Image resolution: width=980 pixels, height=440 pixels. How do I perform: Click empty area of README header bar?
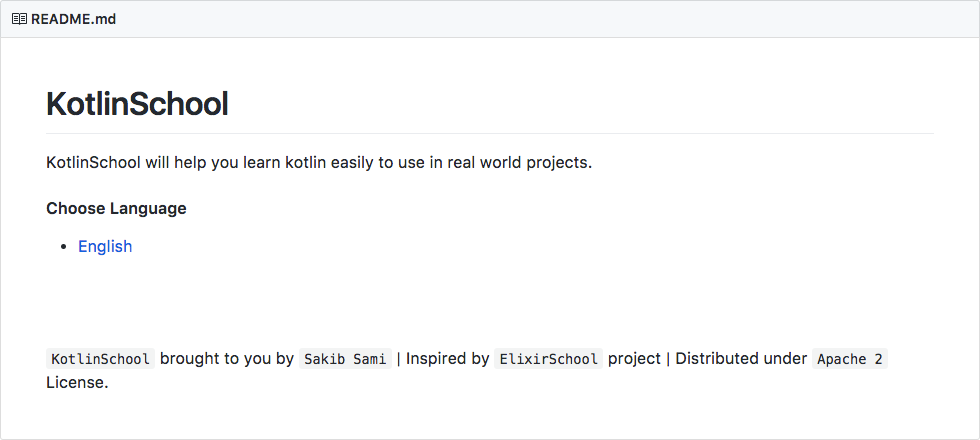540,19
